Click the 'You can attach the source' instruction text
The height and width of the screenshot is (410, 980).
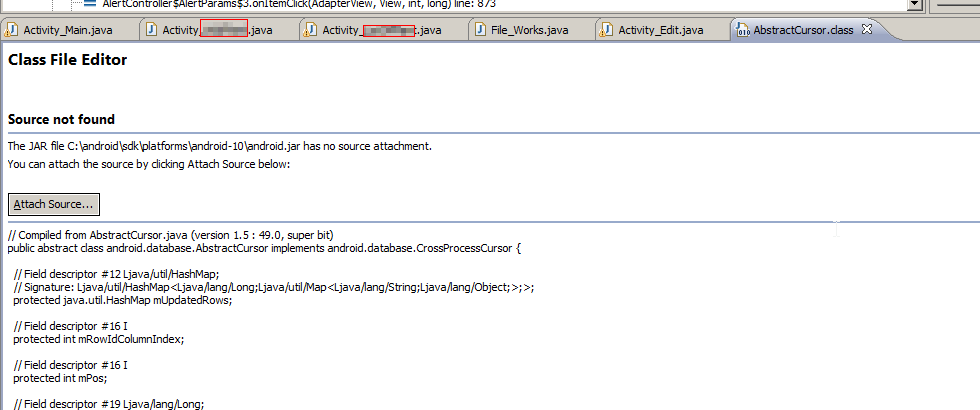(149, 164)
